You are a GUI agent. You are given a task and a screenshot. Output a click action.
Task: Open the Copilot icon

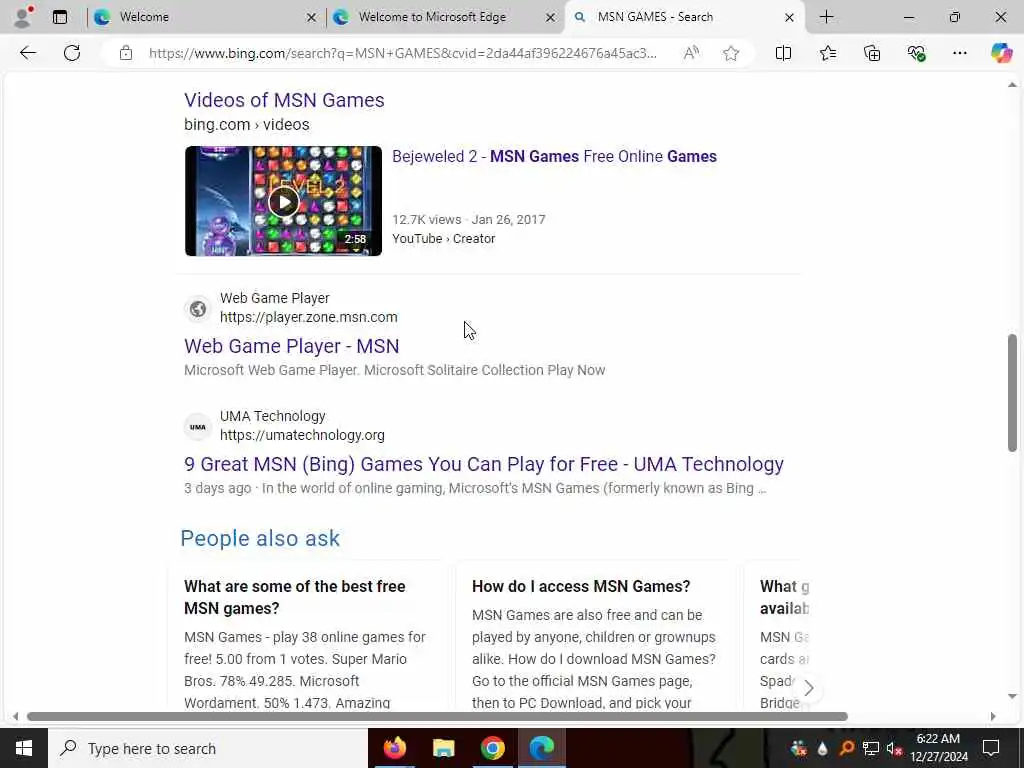[1001, 53]
